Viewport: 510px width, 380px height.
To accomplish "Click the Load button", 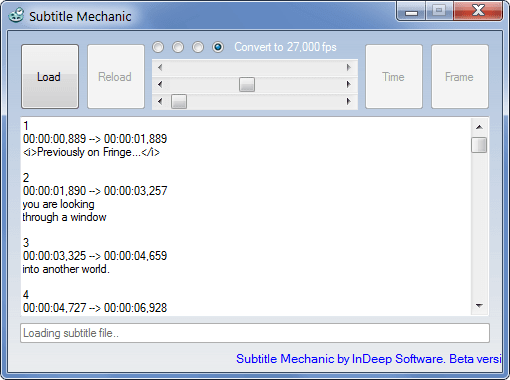I will click(50, 77).
